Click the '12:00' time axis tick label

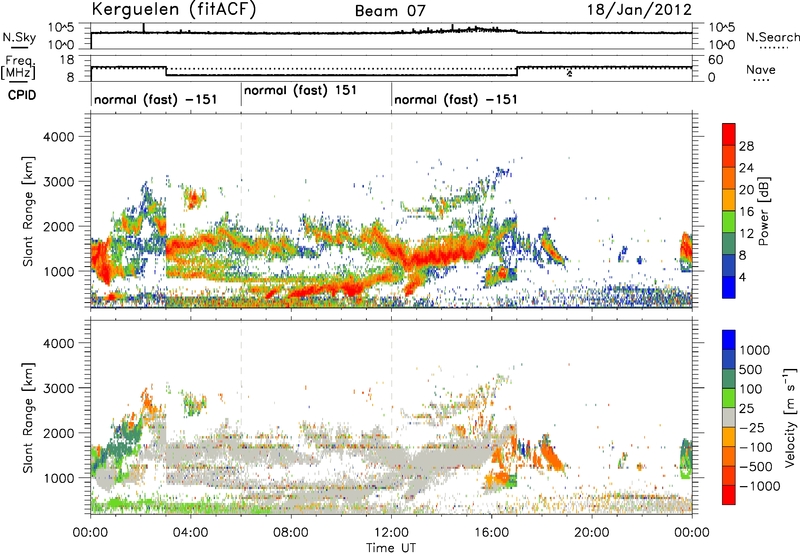[391, 533]
